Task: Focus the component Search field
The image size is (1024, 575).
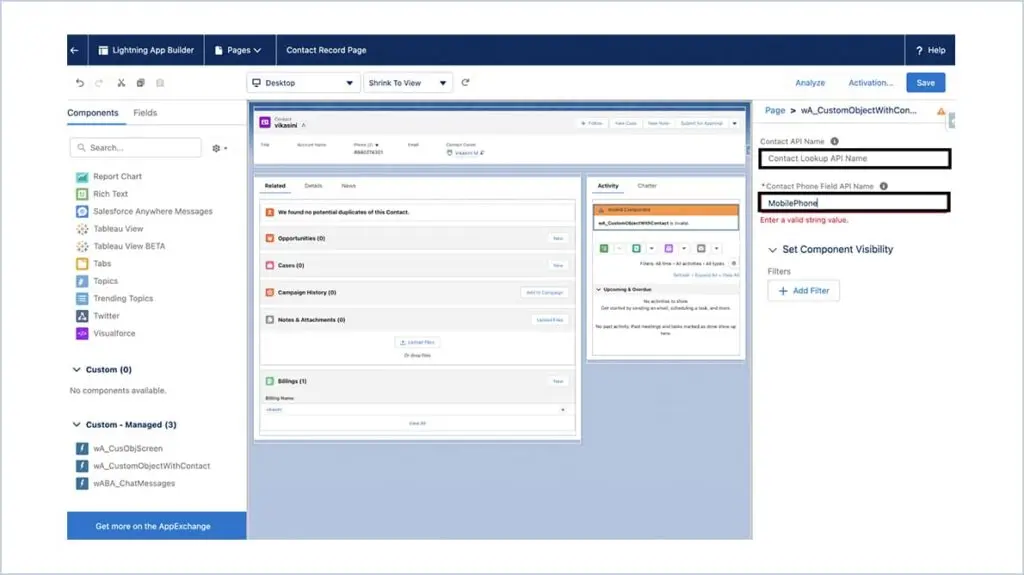Action: pos(136,148)
